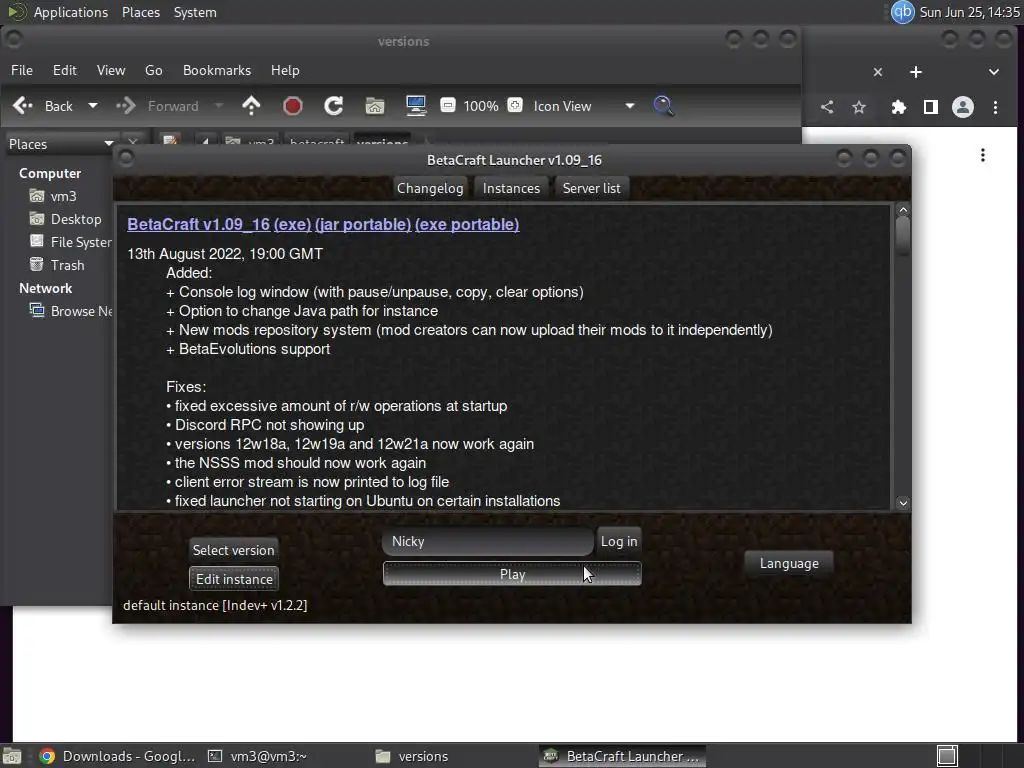Open Chrome three-dot main menu
Screen dimensions: 1024x768
(995, 107)
